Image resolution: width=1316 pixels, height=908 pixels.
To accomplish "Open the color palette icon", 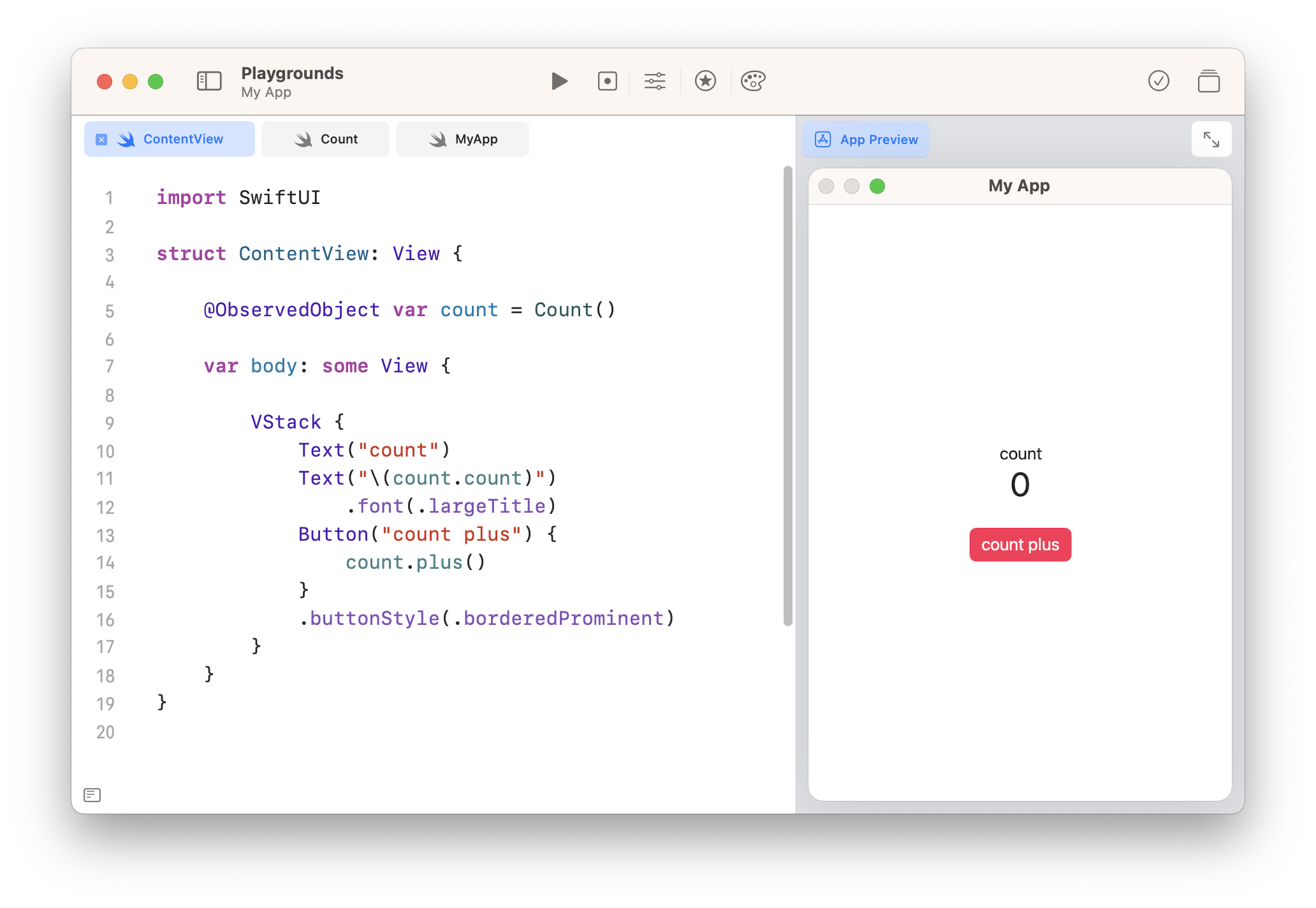I will 753,81.
